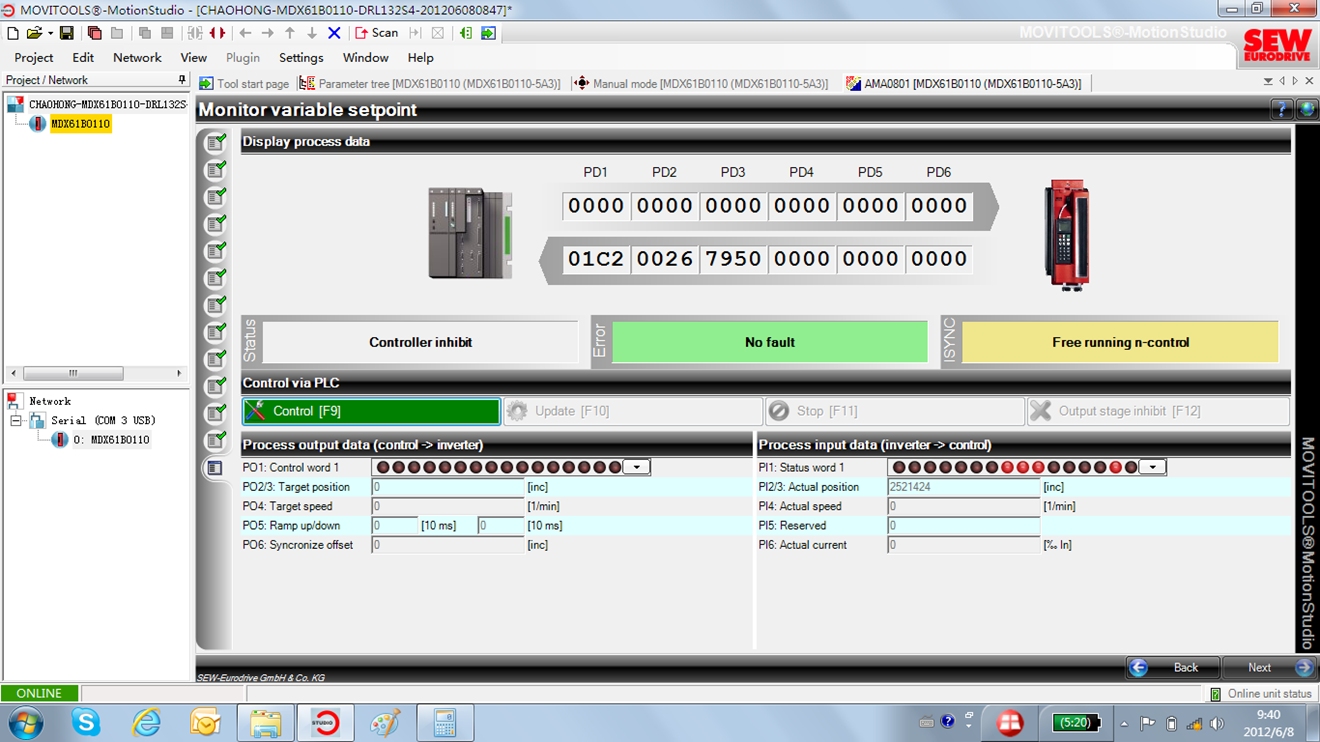Select the MDX61B0110 inverter device image
The height and width of the screenshot is (742, 1320).
(x=1066, y=234)
